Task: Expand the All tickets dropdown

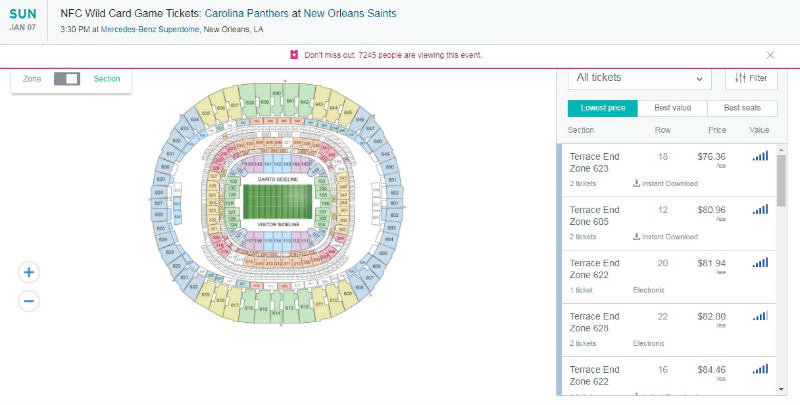Action: [640, 78]
